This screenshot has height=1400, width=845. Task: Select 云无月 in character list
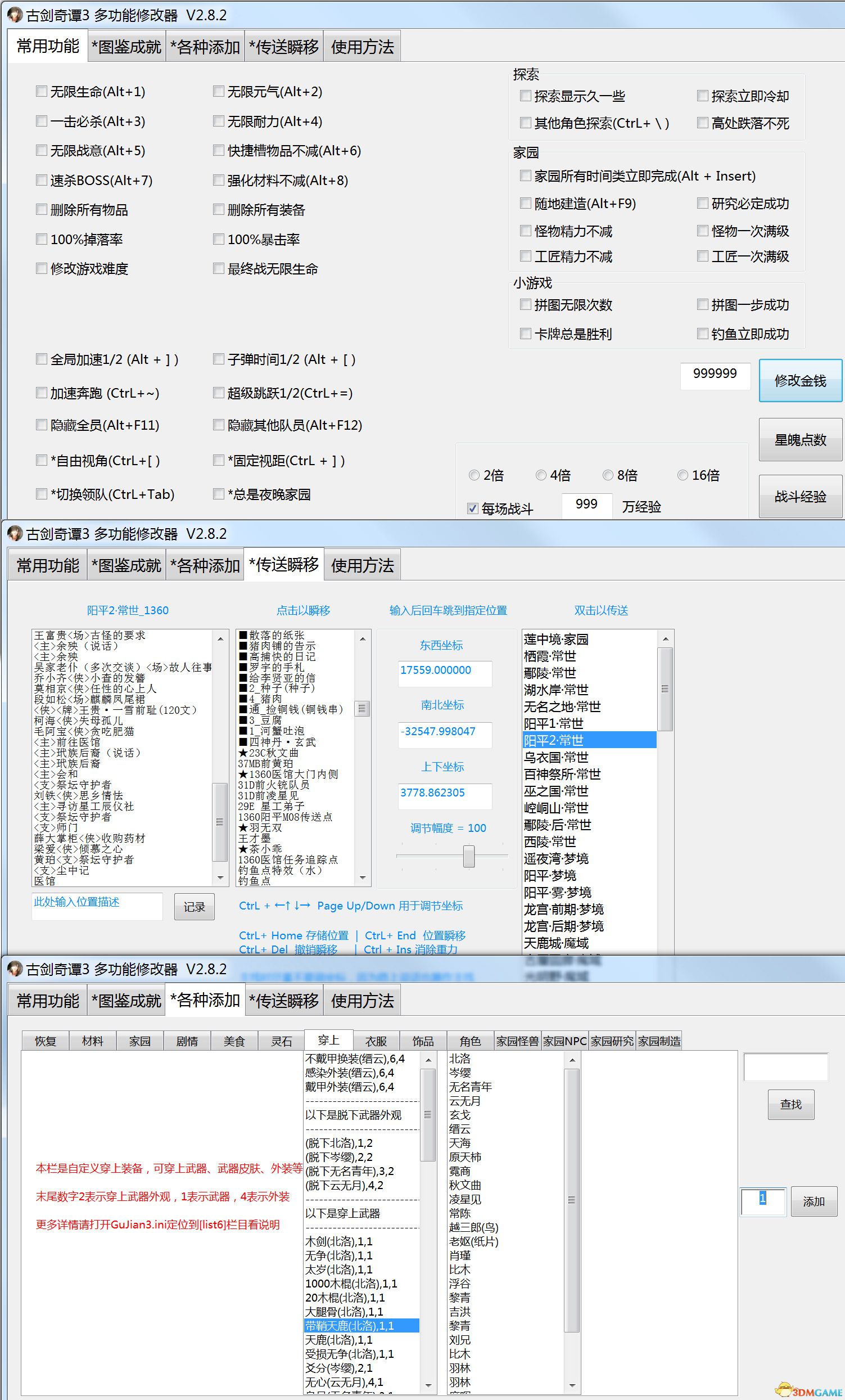coord(505,1101)
